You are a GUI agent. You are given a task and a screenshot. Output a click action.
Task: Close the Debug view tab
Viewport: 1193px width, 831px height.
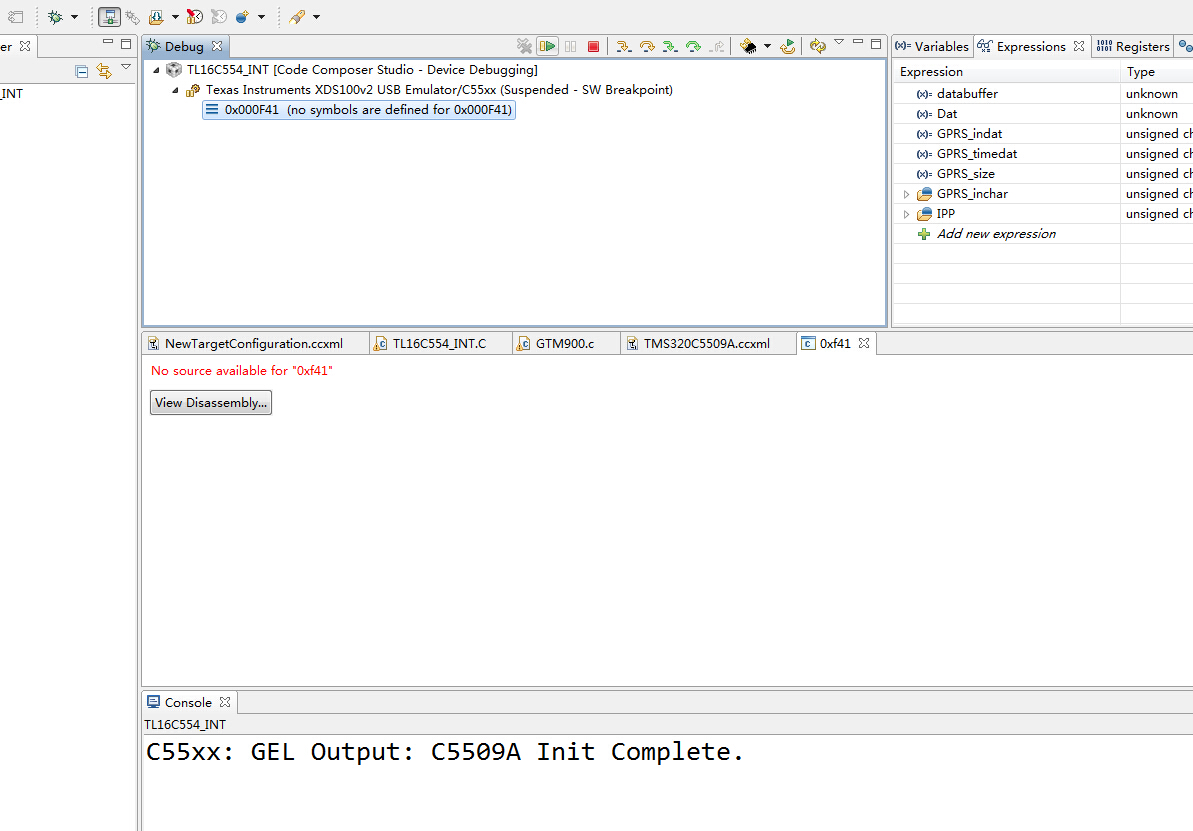pyautogui.click(x=217, y=46)
